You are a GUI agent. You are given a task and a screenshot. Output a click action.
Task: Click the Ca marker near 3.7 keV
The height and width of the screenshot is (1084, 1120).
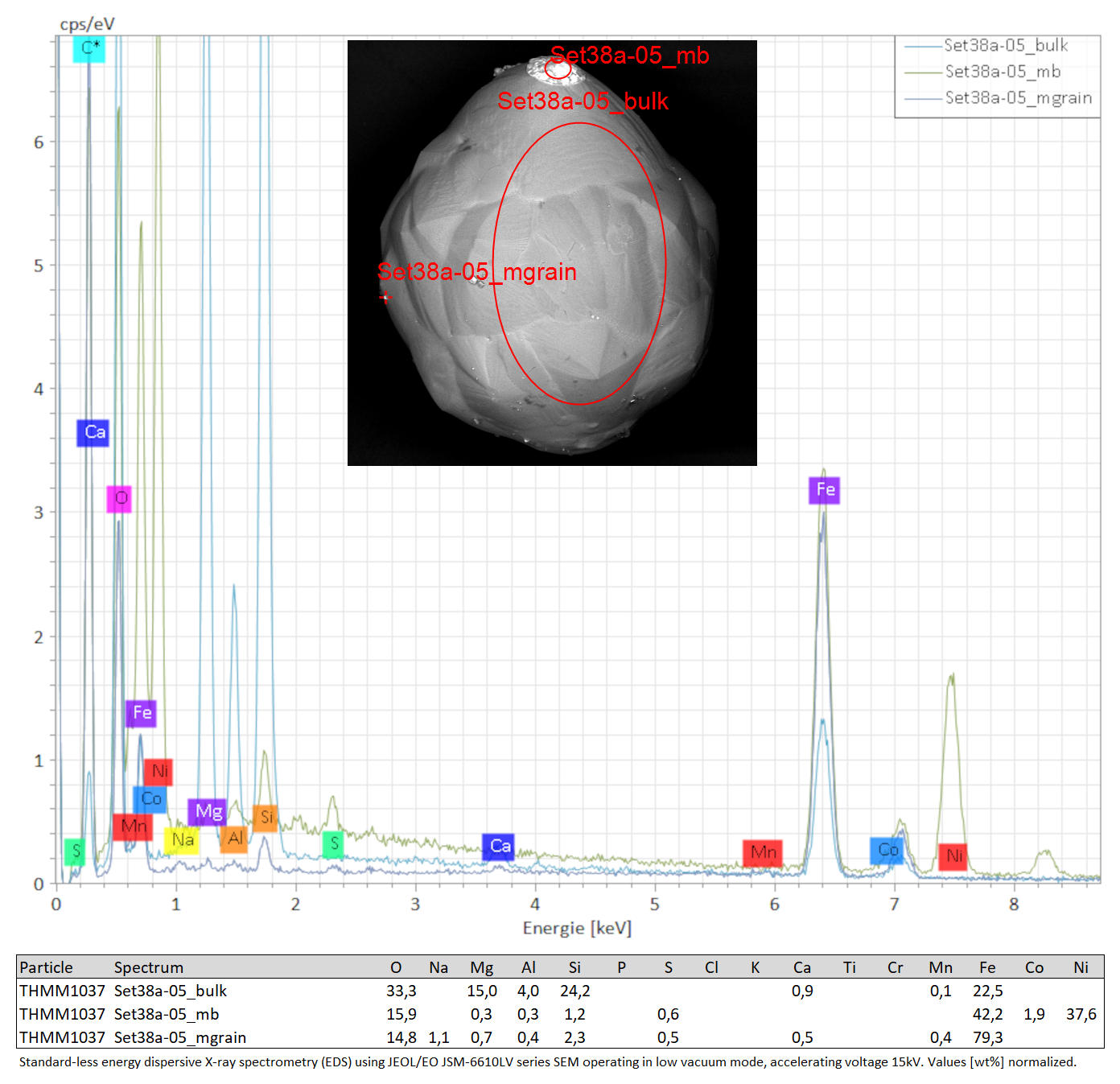click(499, 847)
